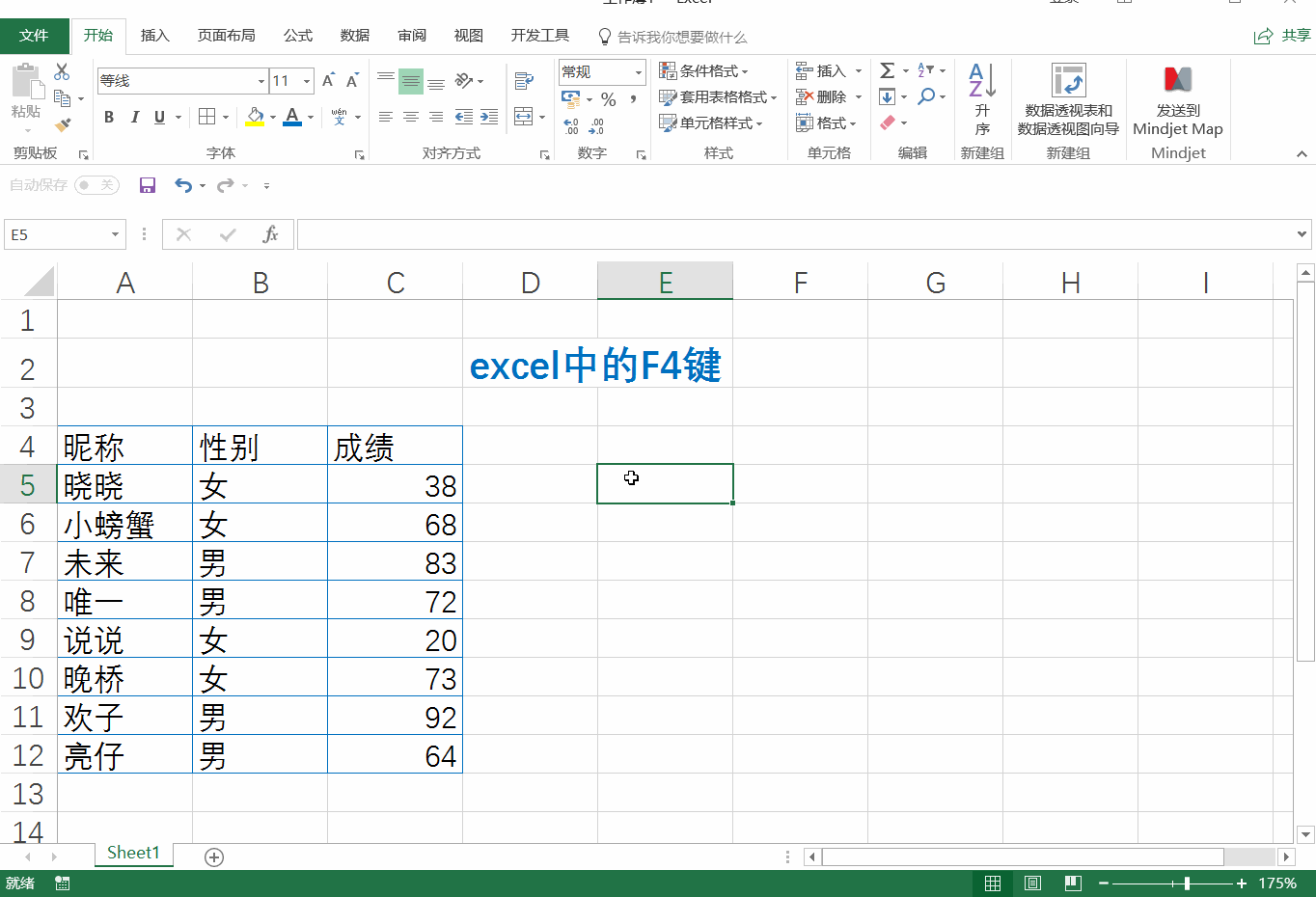The width and height of the screenshot is (1316, 897).
Task: Click the Fill down arrow icon
Action: [888, 96]
